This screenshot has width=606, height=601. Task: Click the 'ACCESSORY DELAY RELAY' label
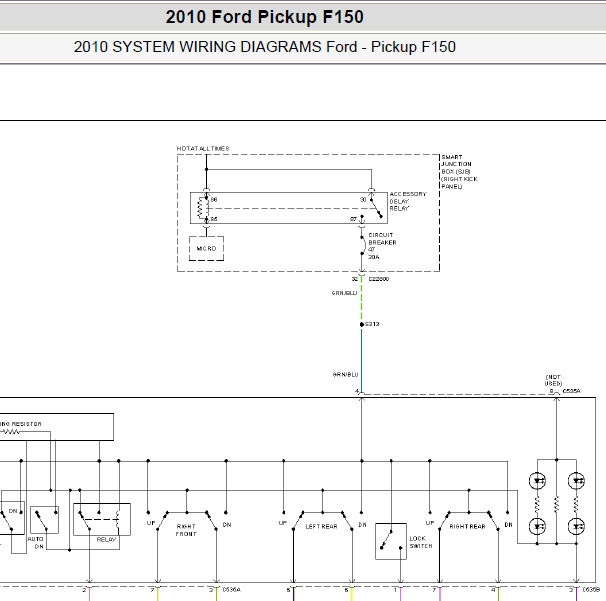click(408, 201)
